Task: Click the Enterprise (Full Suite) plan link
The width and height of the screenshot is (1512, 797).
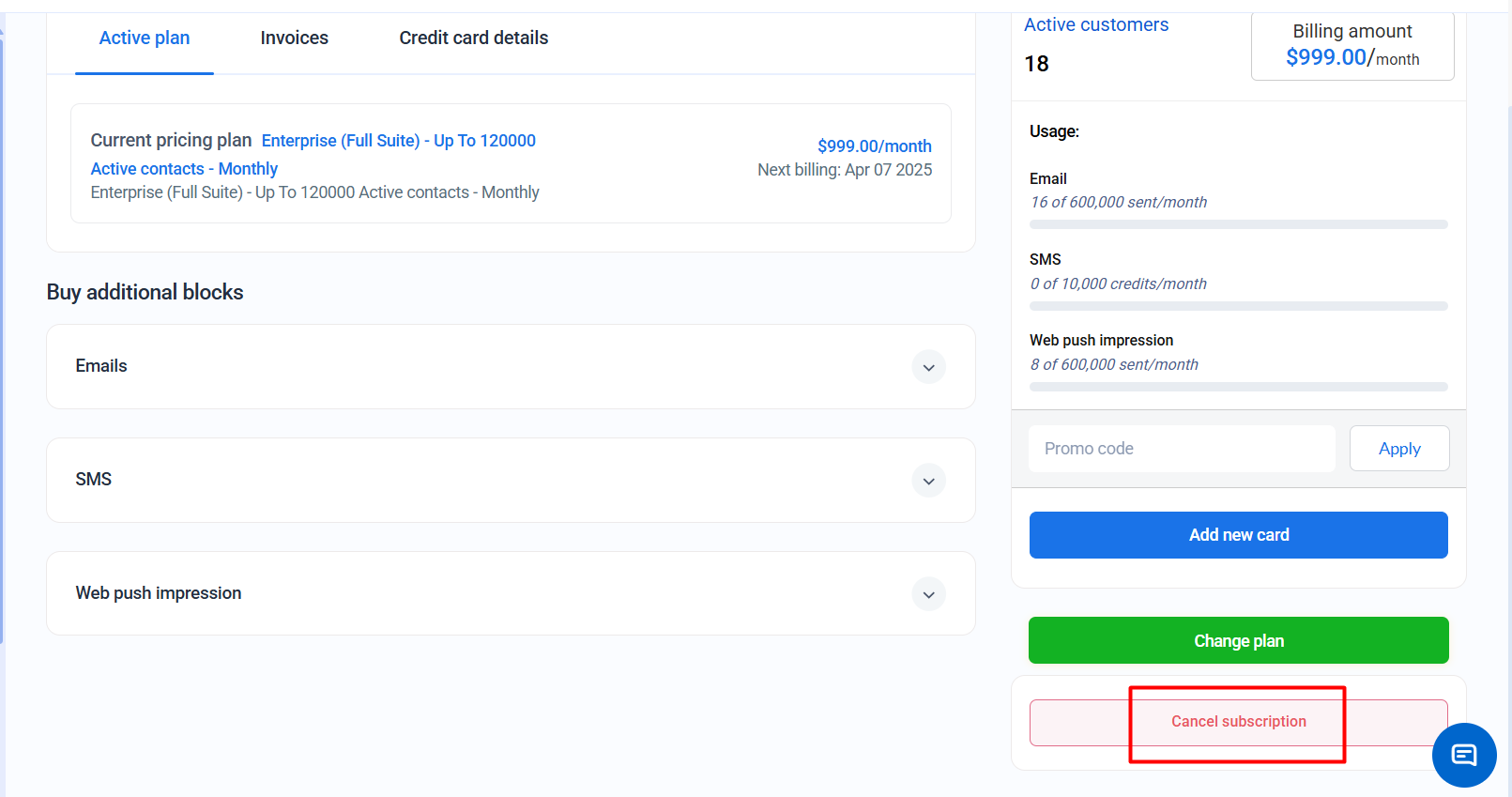Action: click(398, 141)
